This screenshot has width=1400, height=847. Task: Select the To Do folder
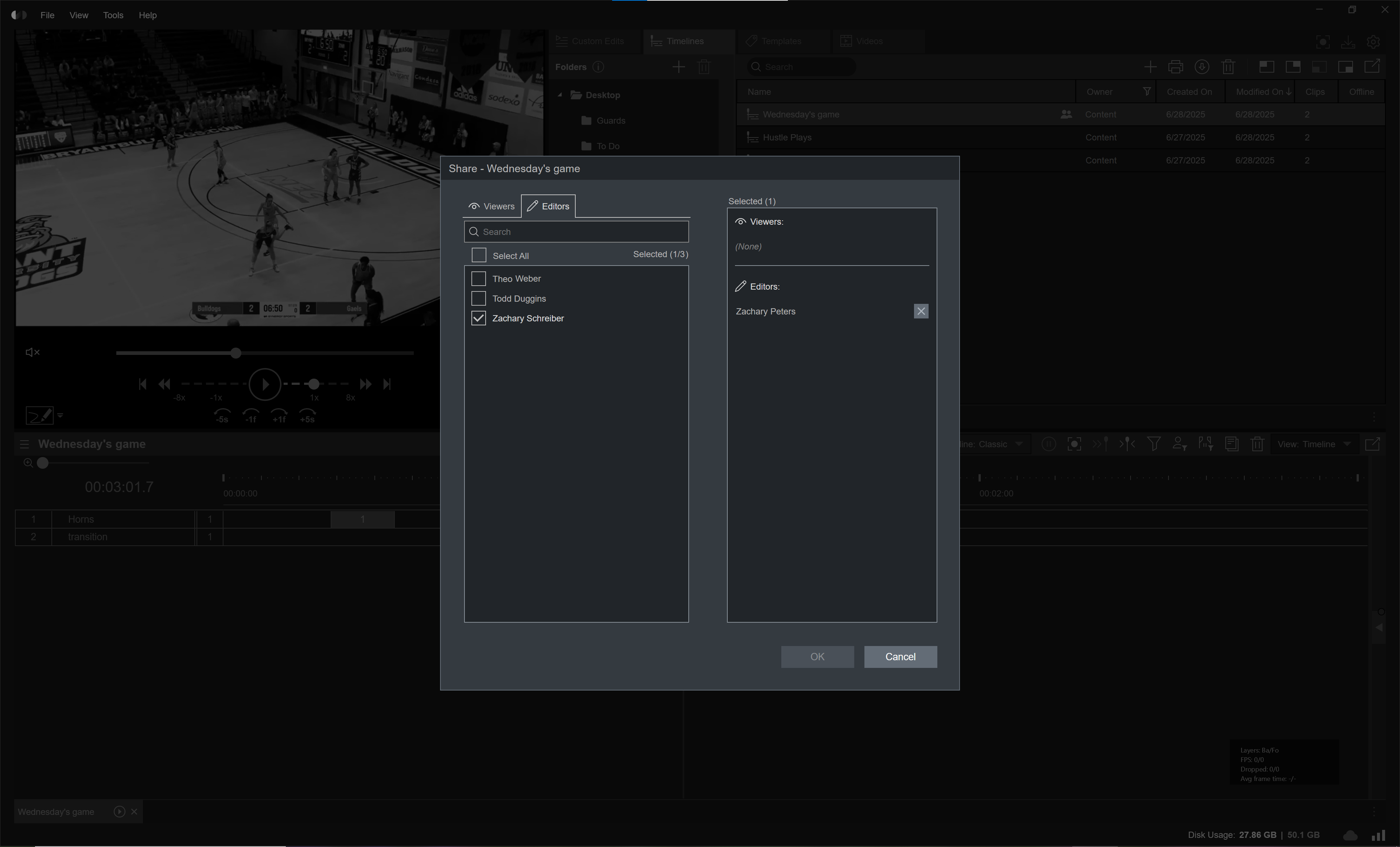click(607, 146)
